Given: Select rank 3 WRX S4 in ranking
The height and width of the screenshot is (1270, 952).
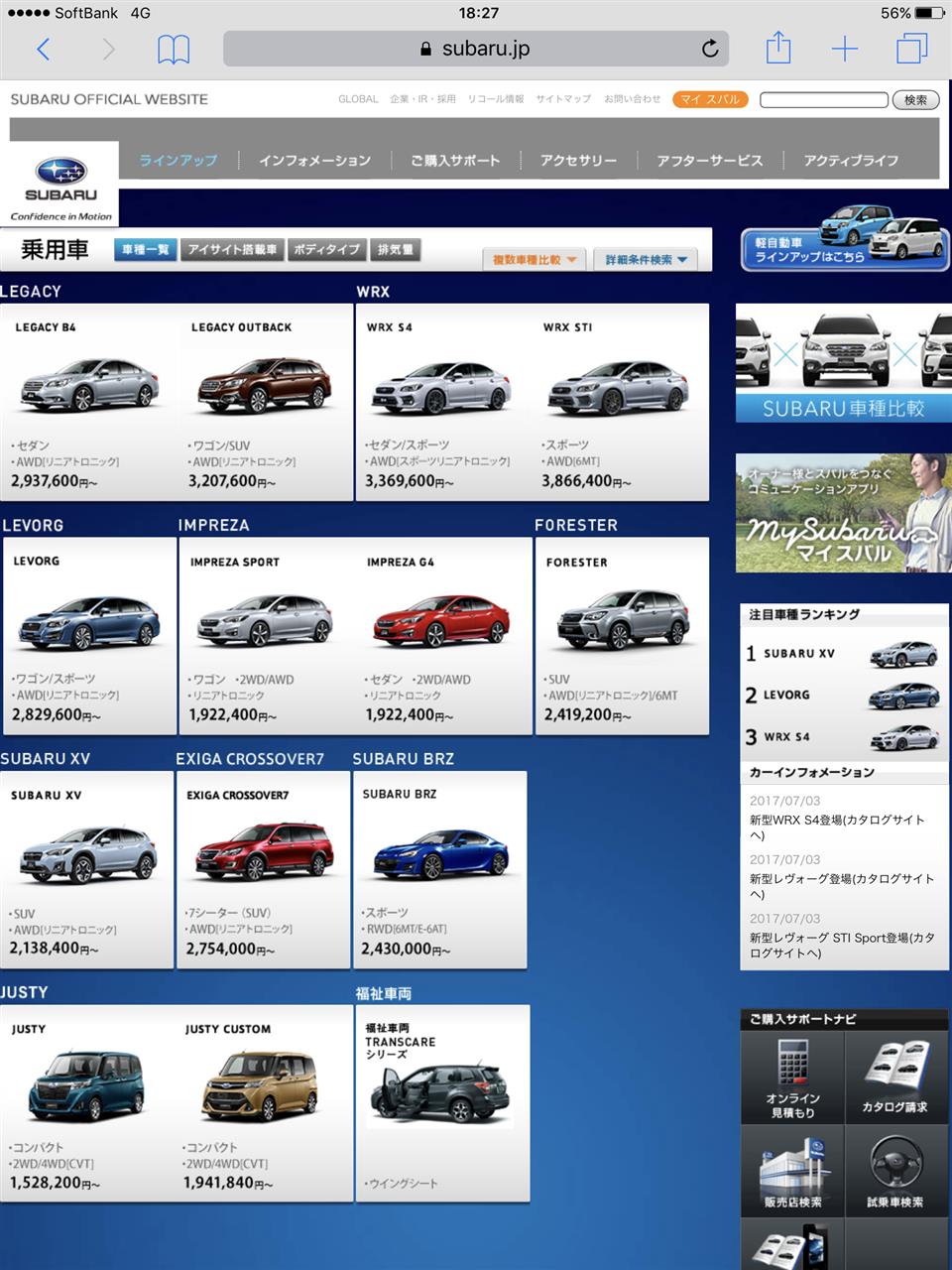Looking at the screenshot, I should click(842, 737).
